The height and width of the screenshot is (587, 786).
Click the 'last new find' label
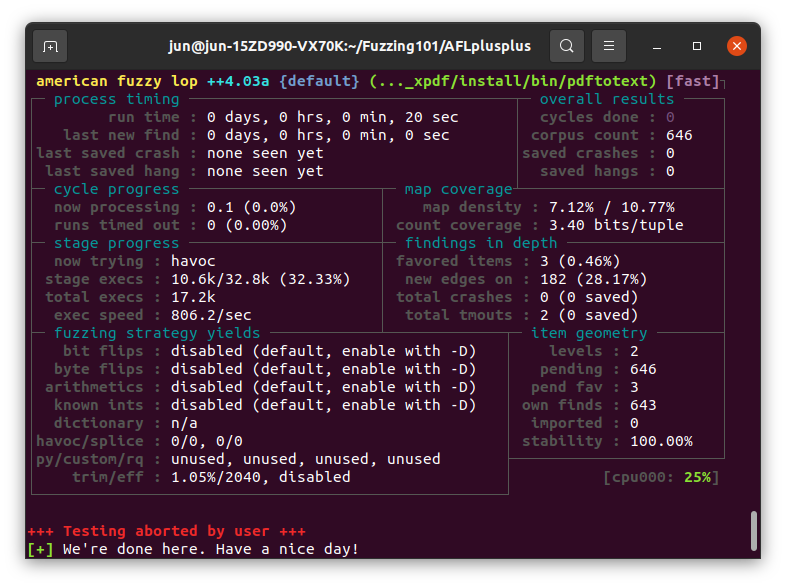click(121, 135)
